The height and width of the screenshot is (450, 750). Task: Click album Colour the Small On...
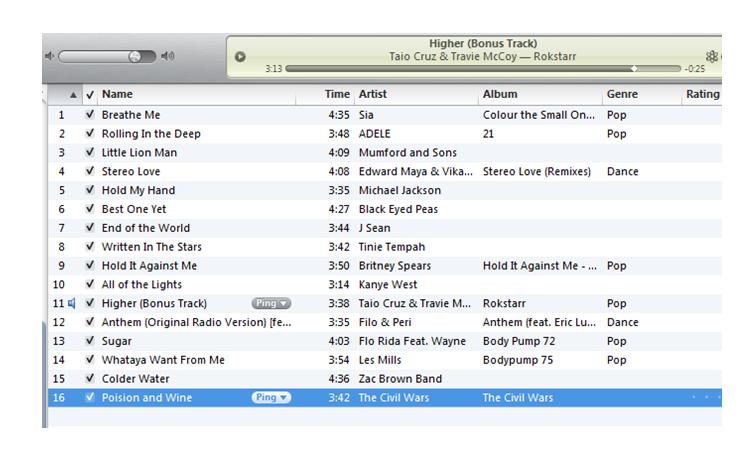pyautogui.click(x=539, y=115)
